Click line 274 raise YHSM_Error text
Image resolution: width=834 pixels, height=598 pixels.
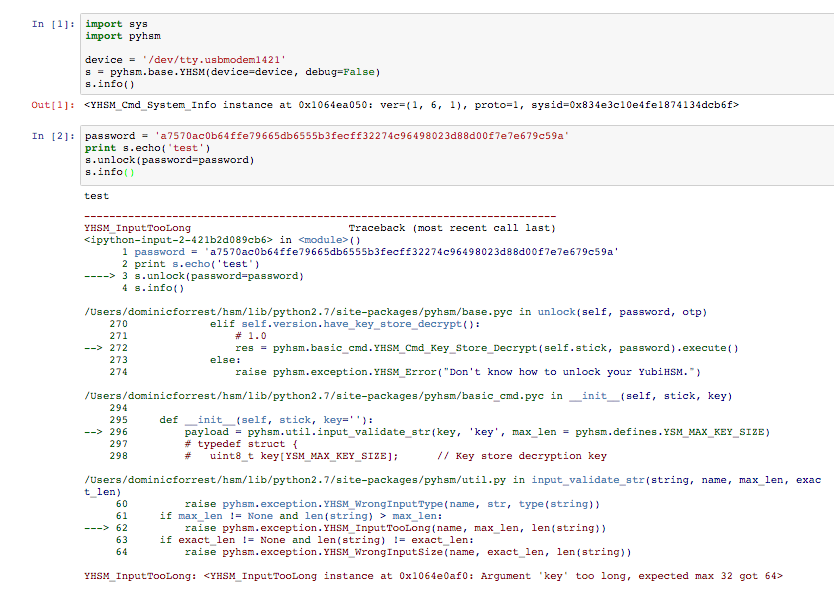tap(468, 372)
